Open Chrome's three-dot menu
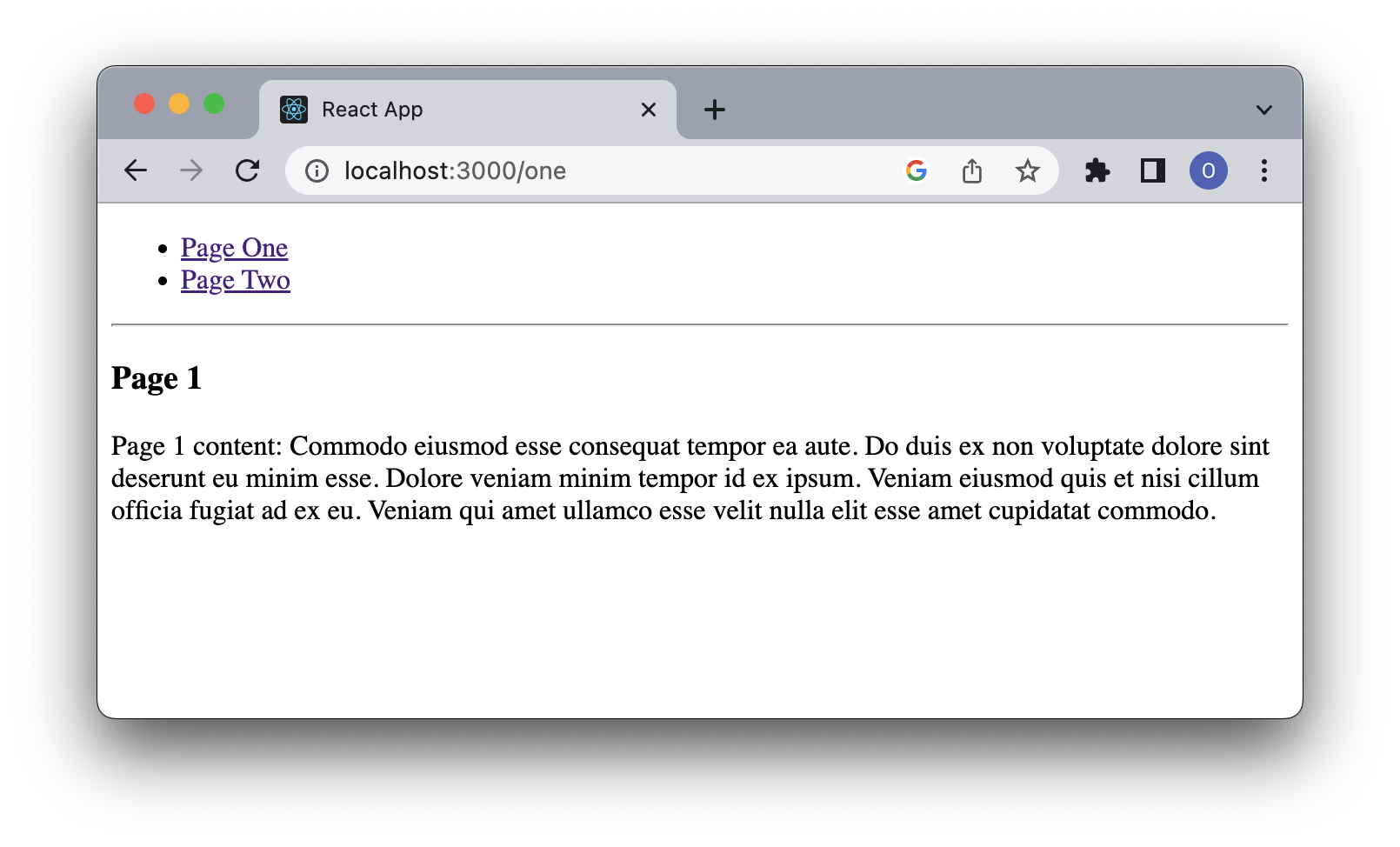 coord(1264,171)
